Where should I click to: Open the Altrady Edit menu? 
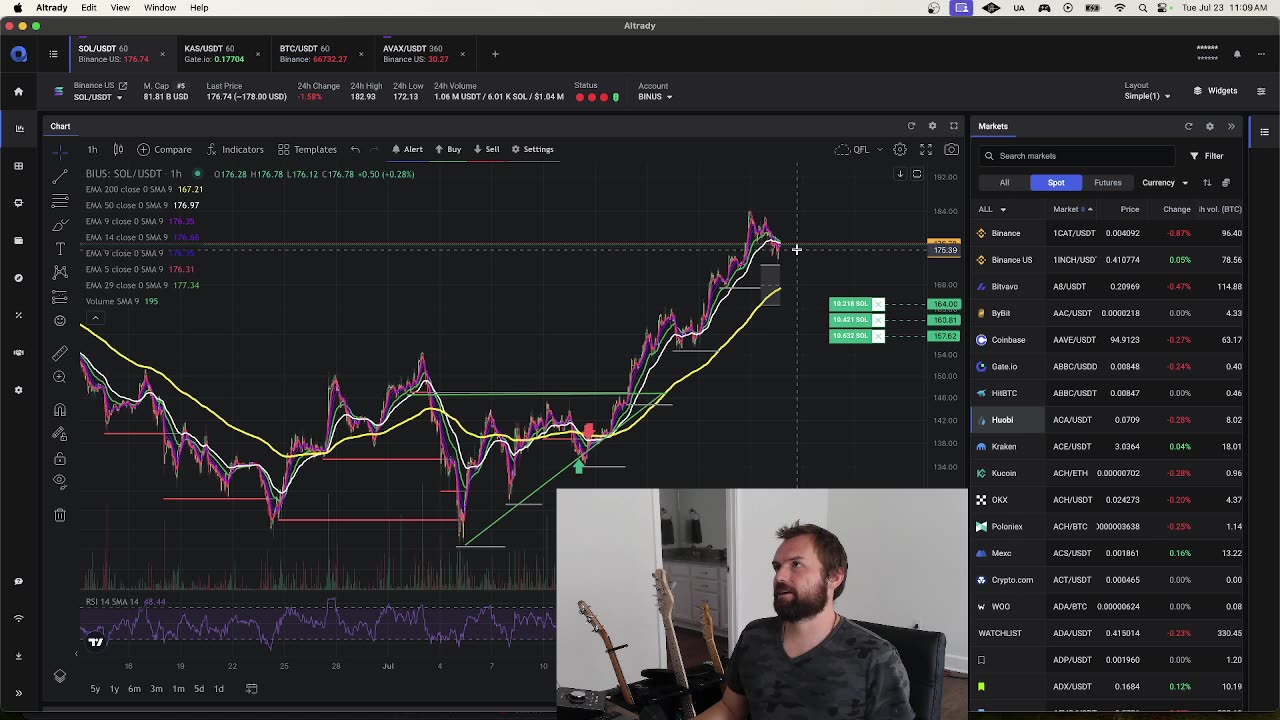89,8
